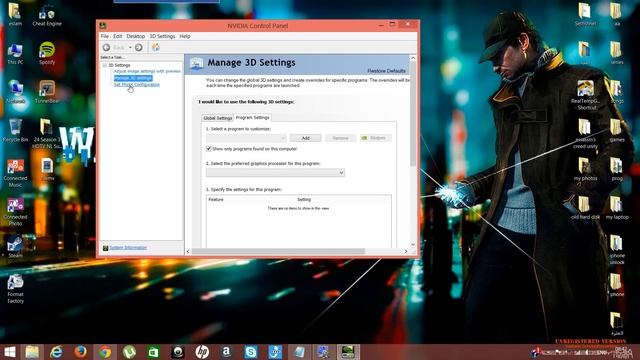The height and width of the screenshot is (360, 640).
Task: Open the Format Factory desktop shortcut
Action: (x=15, y=289)
